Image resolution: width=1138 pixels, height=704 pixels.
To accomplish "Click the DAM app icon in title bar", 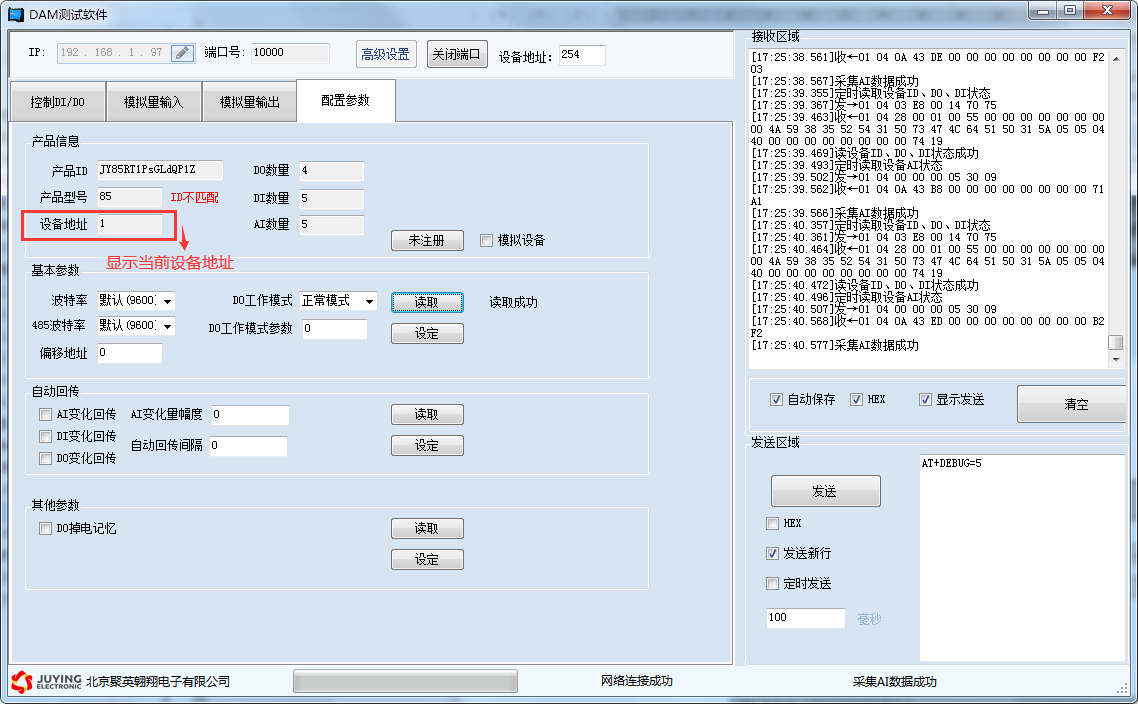I will click(15, 14).
